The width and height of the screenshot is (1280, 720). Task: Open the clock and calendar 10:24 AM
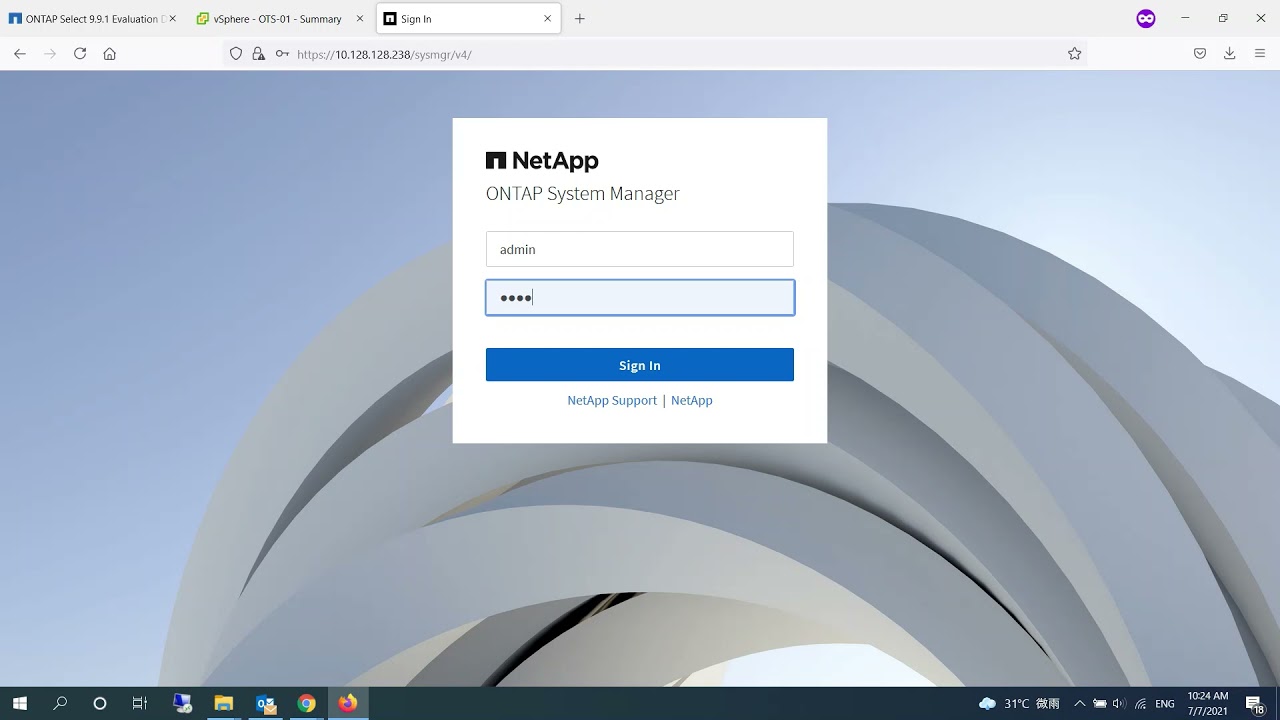coord(1208,704)
